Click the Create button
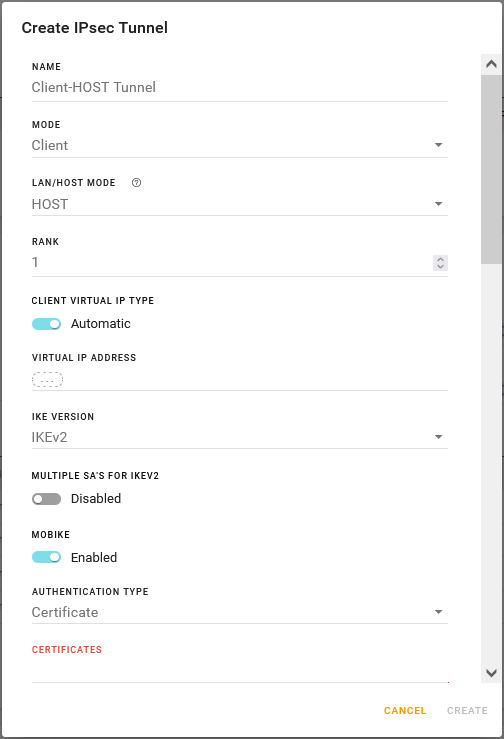This screenshot has width=504, height=739. pos(467,710)
